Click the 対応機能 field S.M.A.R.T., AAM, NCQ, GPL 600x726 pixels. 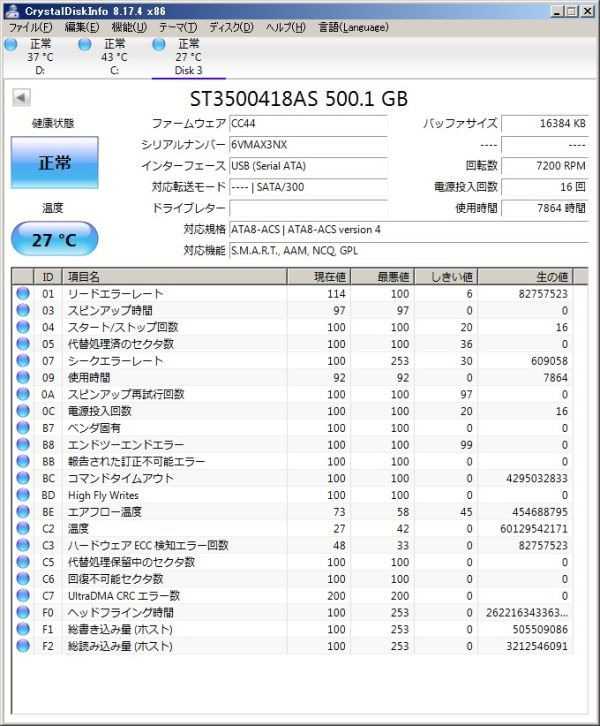409,250
